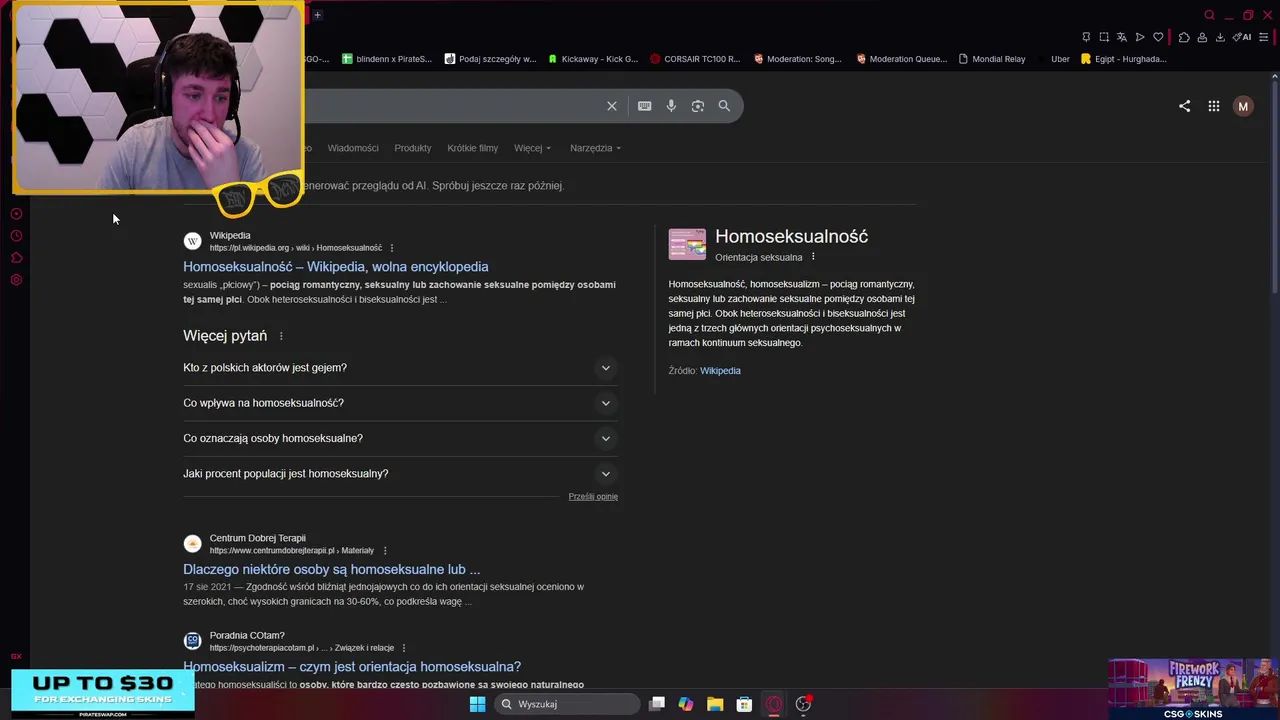Open three-dot menu beside Wikipedia result URL

pyautogui.click(x=392, y=248)
